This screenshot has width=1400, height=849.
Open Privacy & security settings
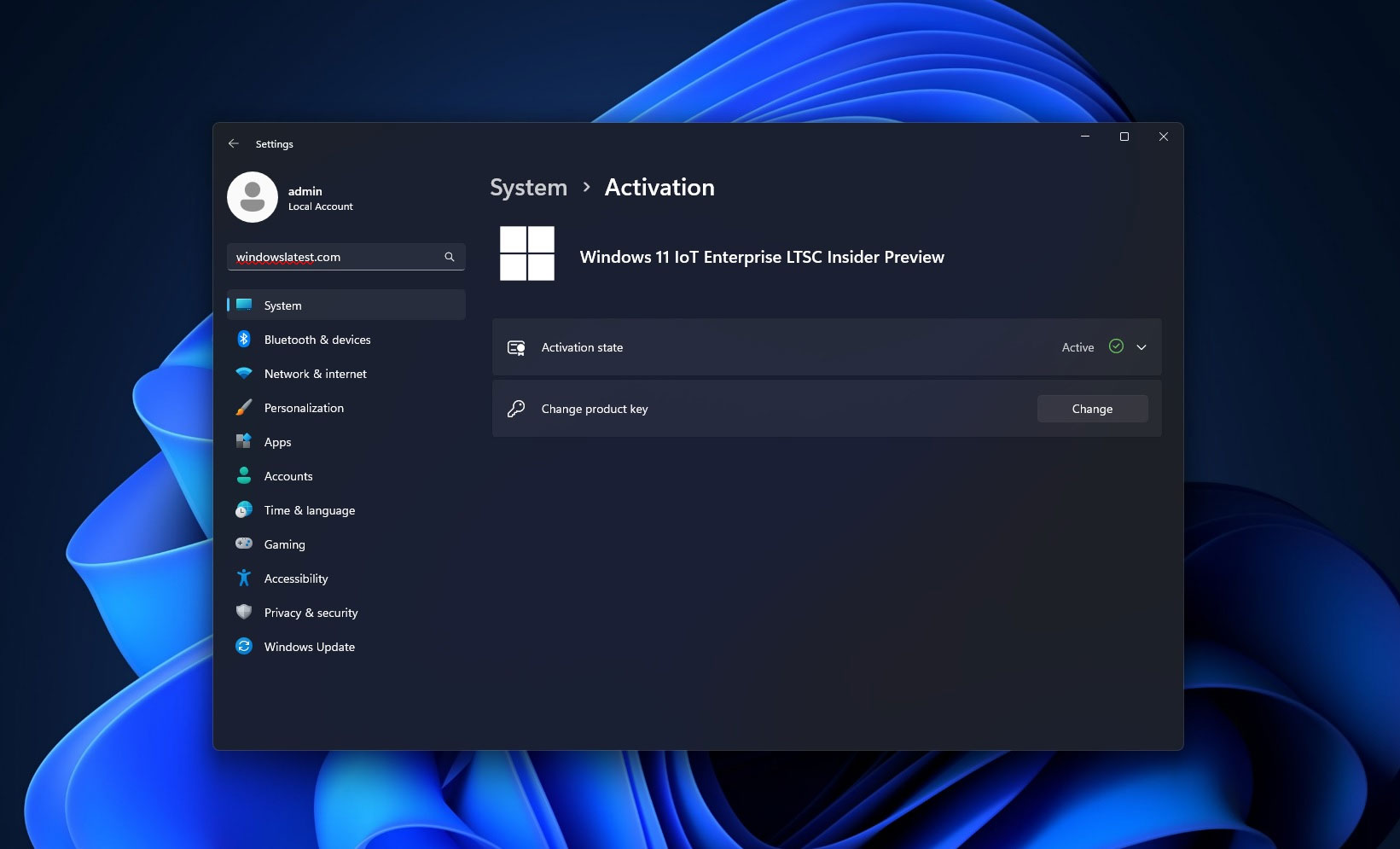click(x=311, y=612)
